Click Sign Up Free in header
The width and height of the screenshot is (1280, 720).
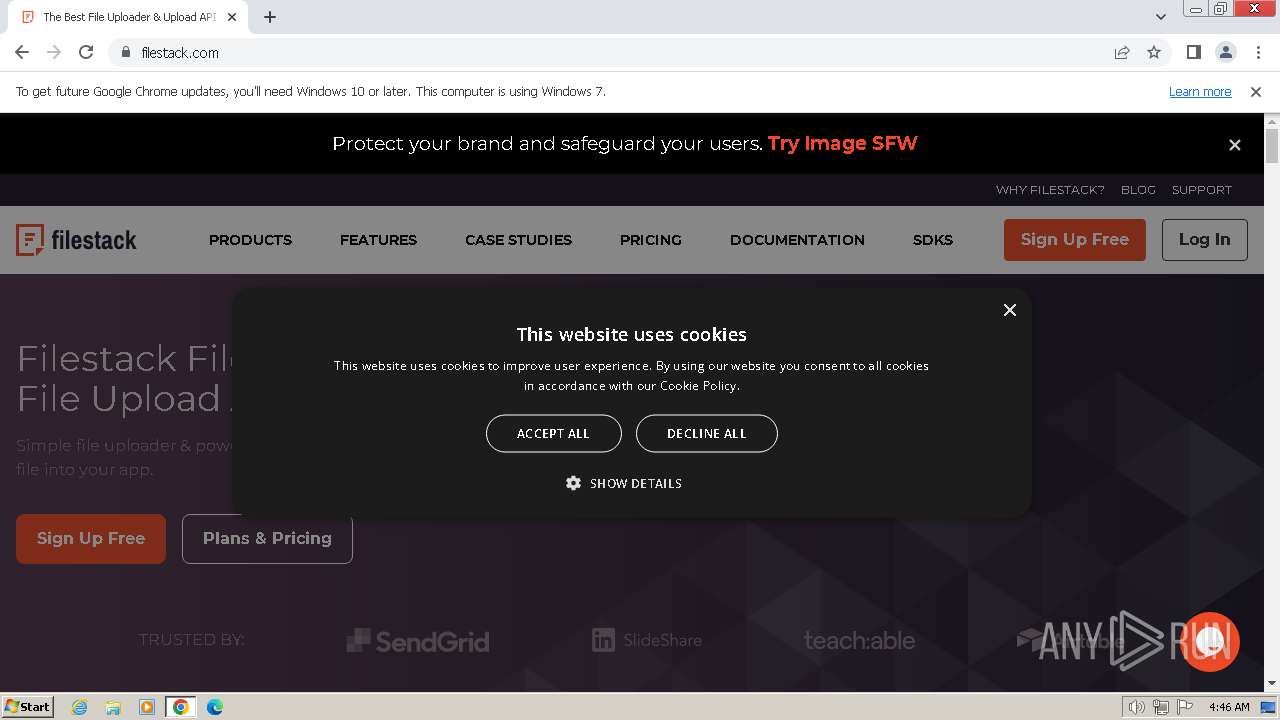[1075, 240]
